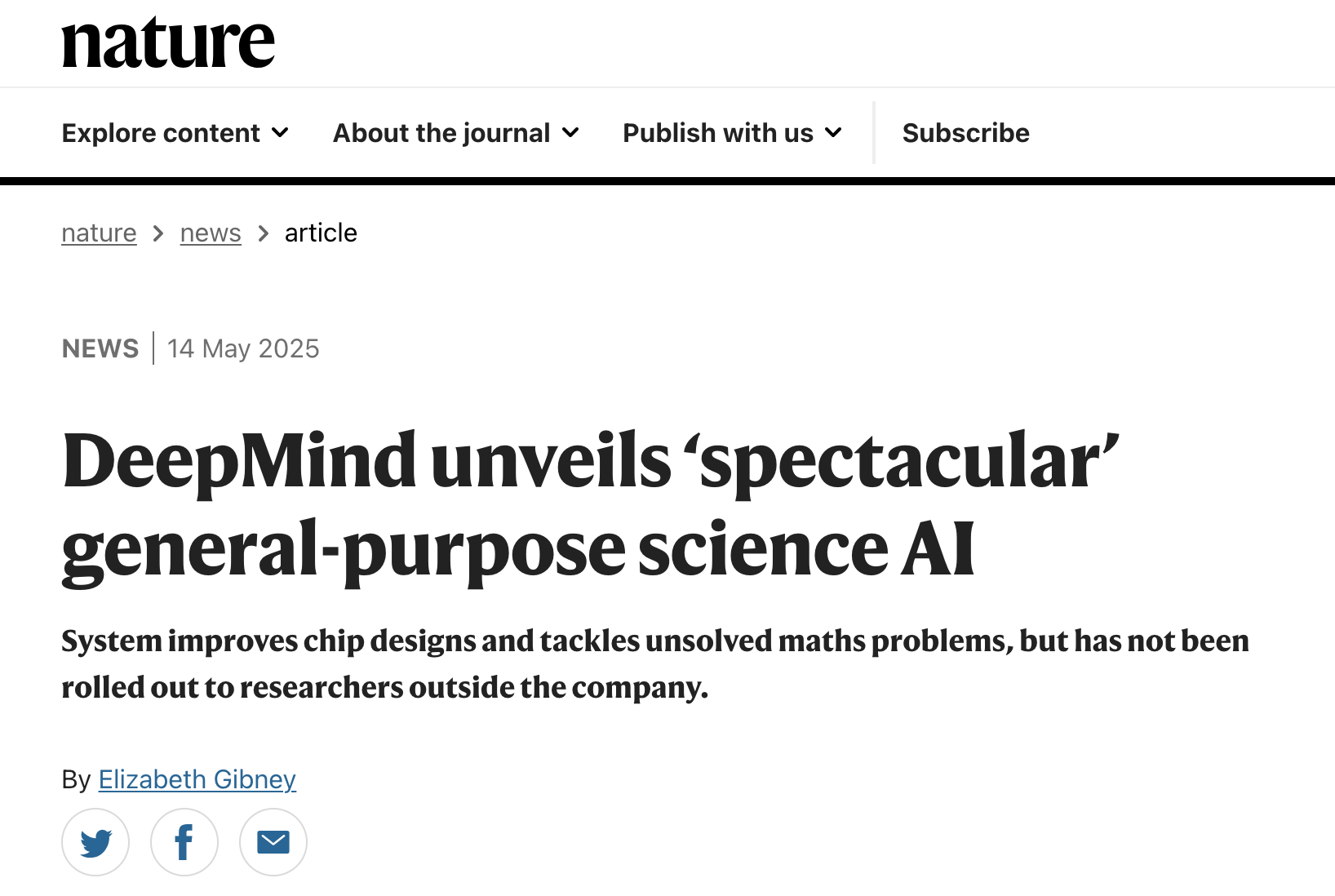The width and height of the screenshot is (1335, 896).
Task: Open the Publish with us menu label
Action: point(718,133)
